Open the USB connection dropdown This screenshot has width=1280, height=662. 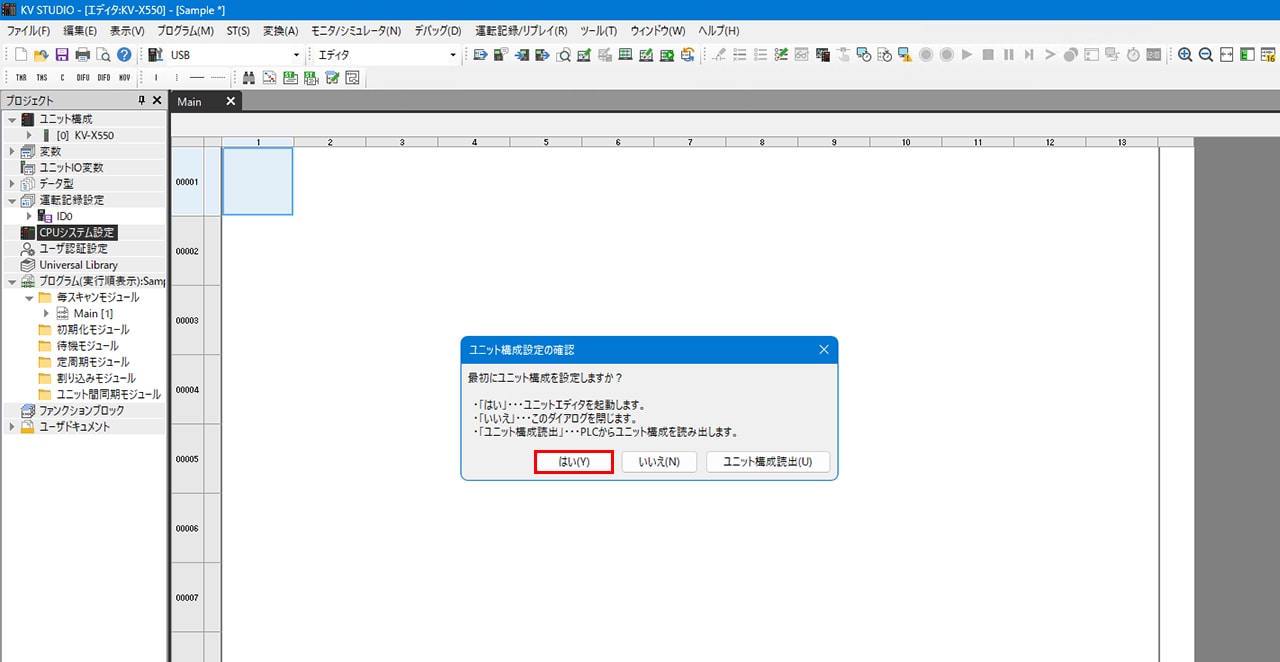(296, 55)
